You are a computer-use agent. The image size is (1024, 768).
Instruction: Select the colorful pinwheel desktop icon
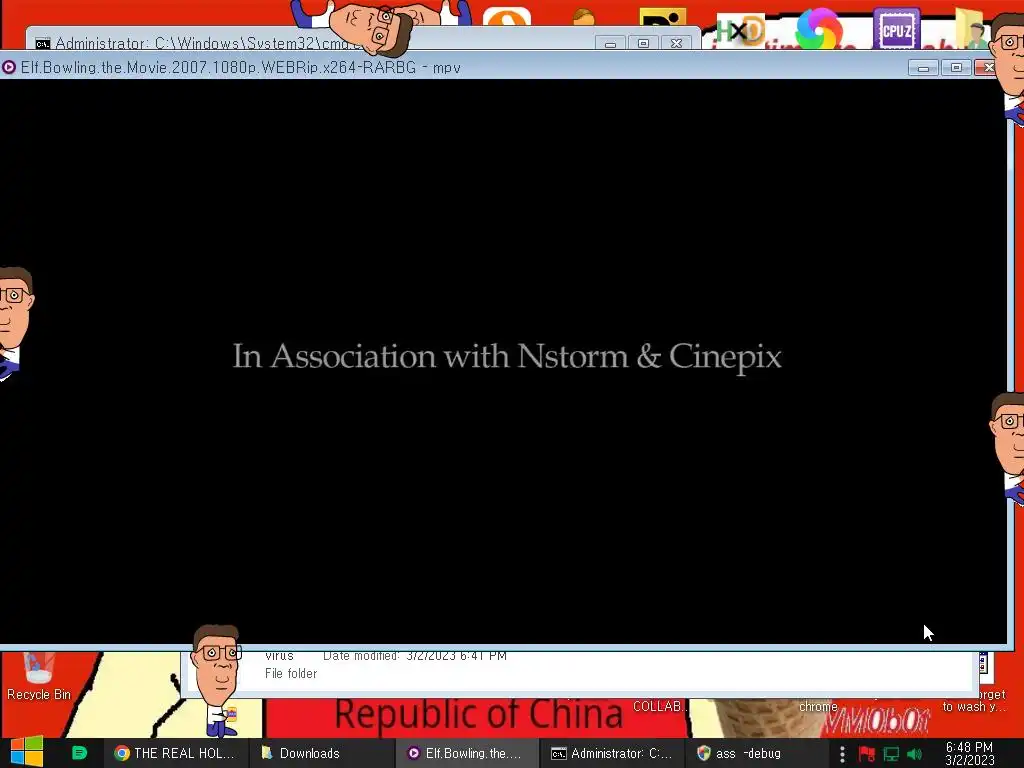819,29
